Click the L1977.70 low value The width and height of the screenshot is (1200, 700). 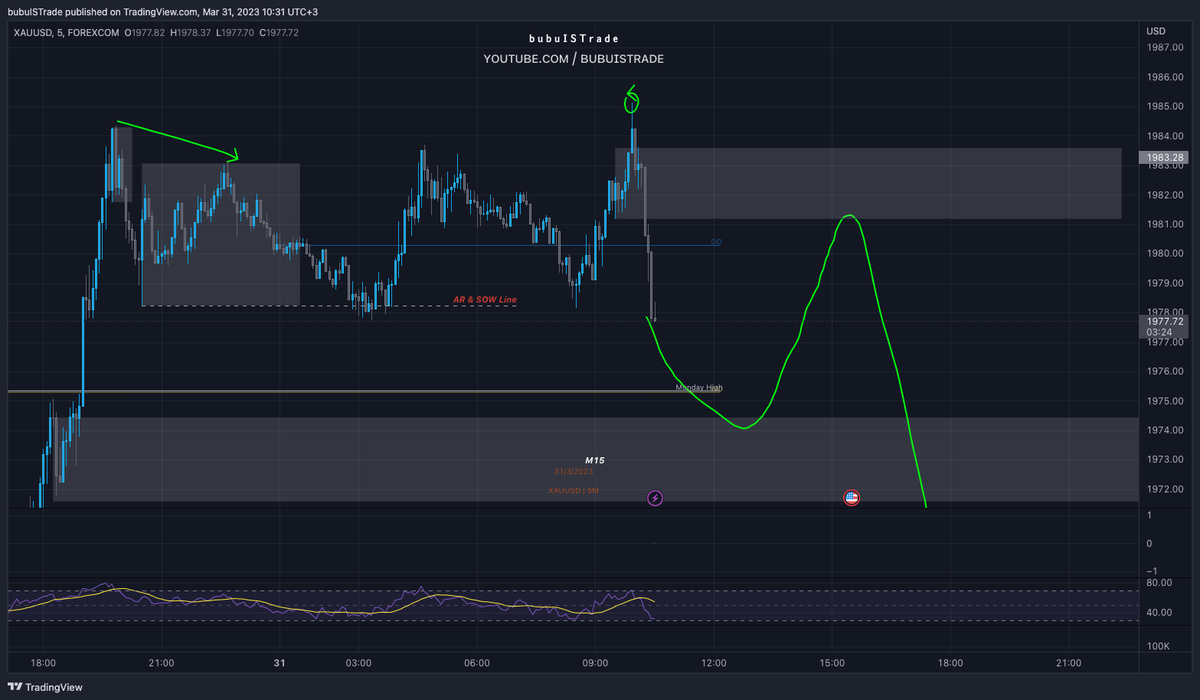tap(235, 33)
